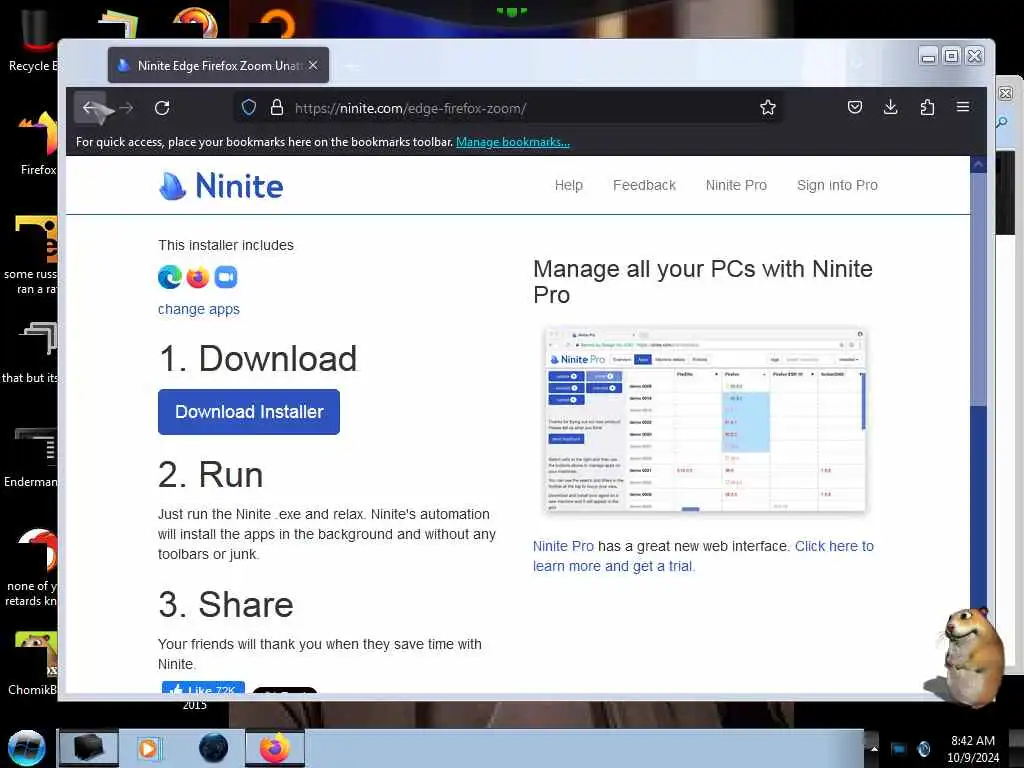Open the Ninite Pro screenshot thumbnail
The height and width of the screenshot is (768, 1024).
[705, 421]
